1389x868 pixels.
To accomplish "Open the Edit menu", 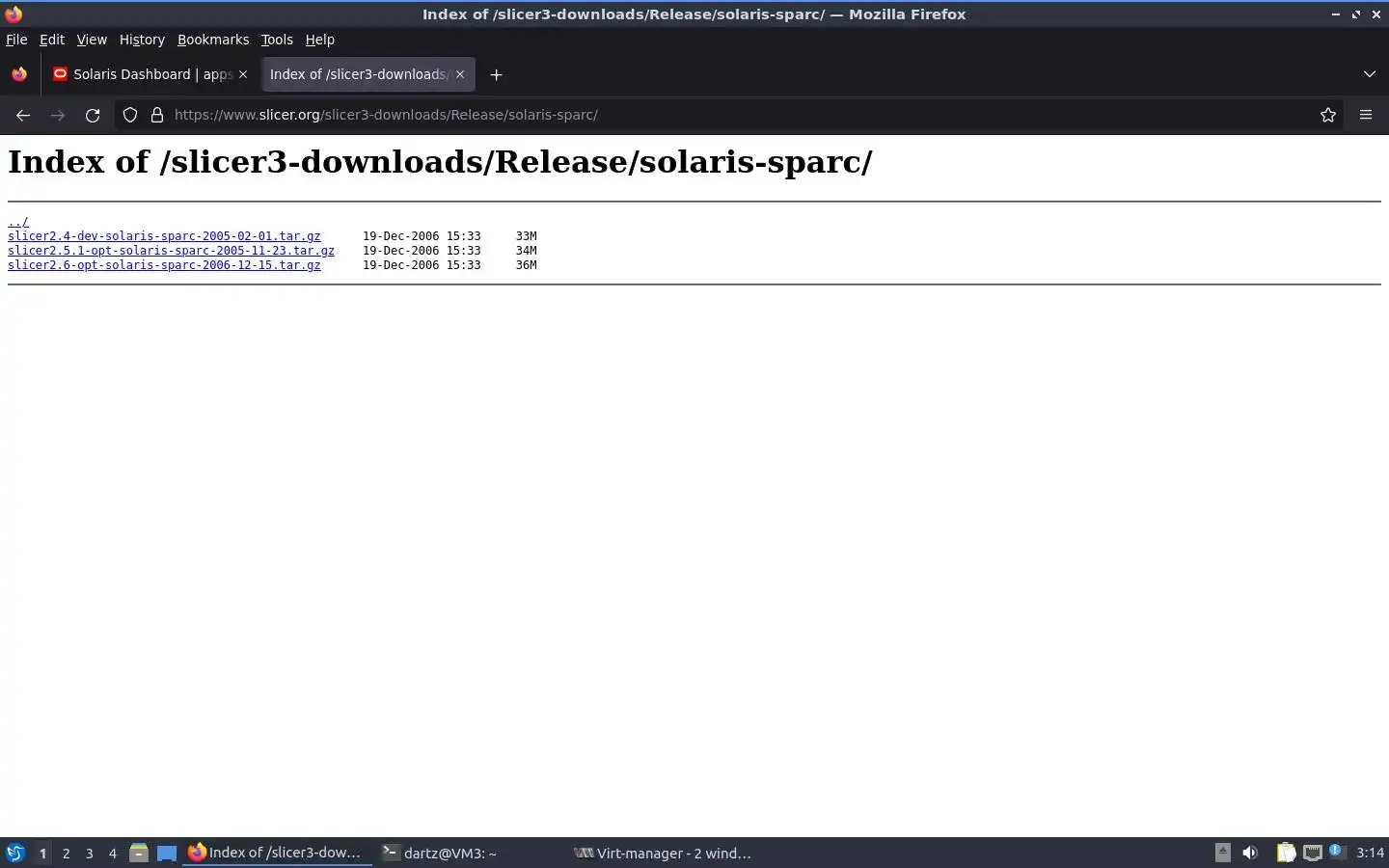I will [x=52, y=40].
